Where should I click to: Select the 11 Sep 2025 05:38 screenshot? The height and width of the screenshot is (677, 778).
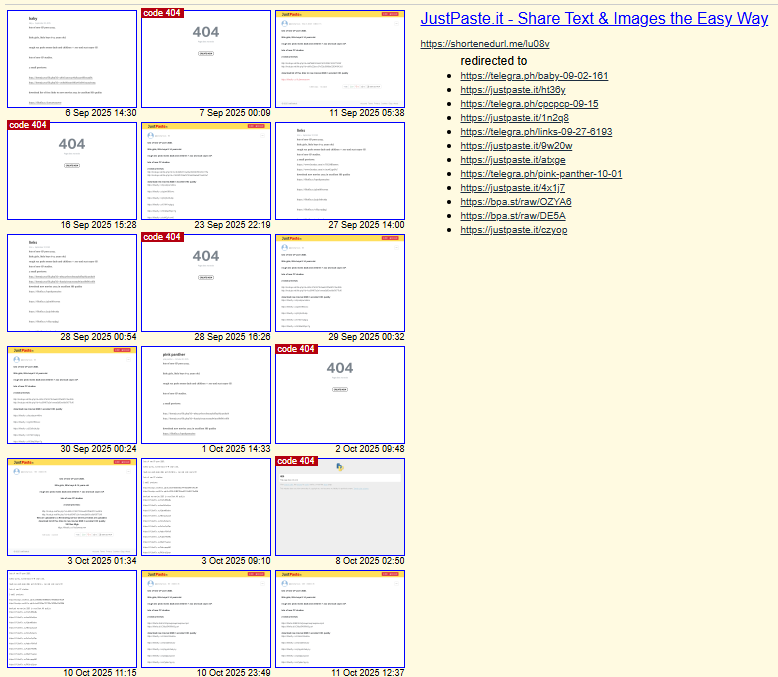pyautogui.click(x=340, y=59)
